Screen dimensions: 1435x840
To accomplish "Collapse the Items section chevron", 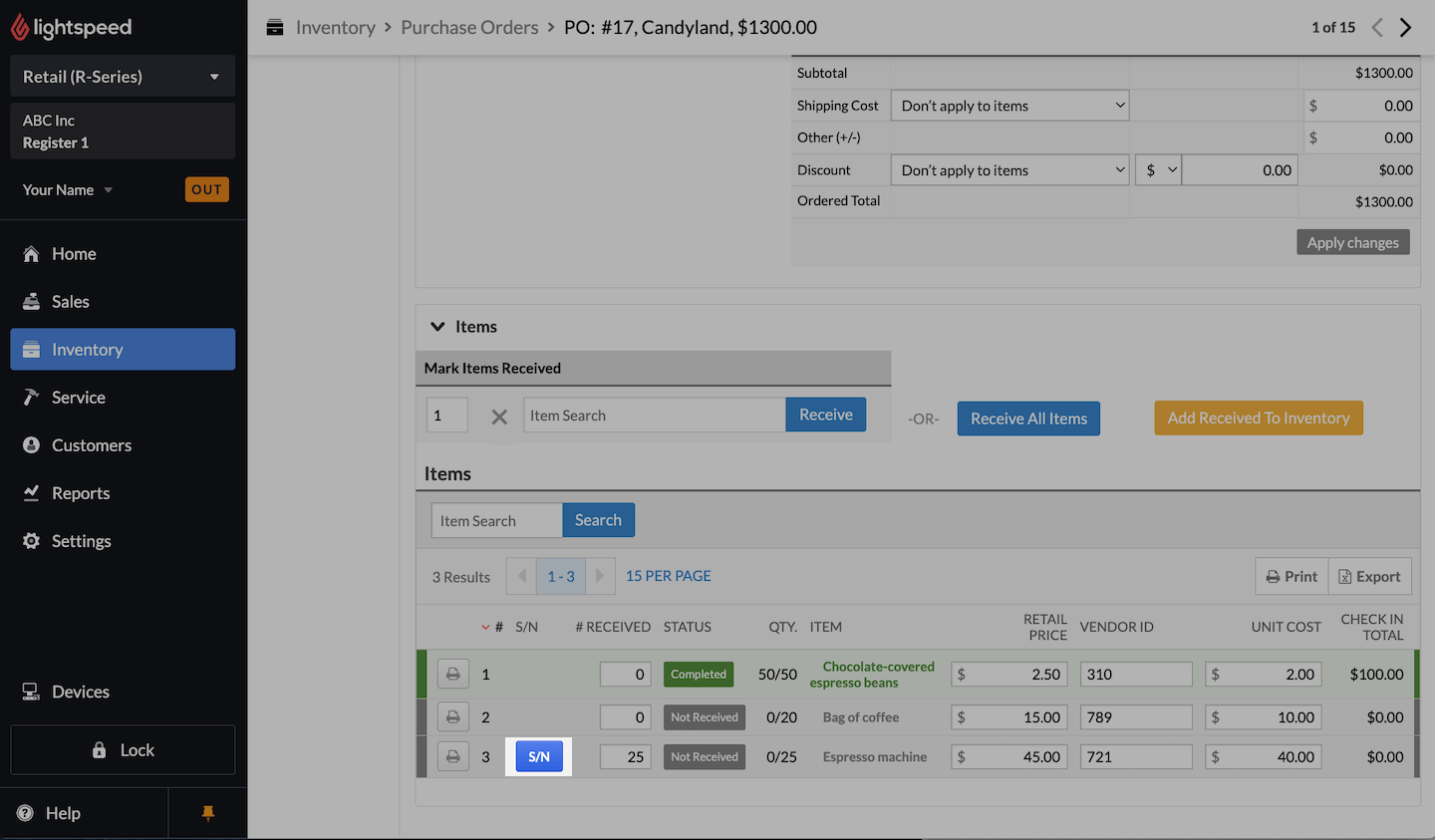I will pos(437,327).
